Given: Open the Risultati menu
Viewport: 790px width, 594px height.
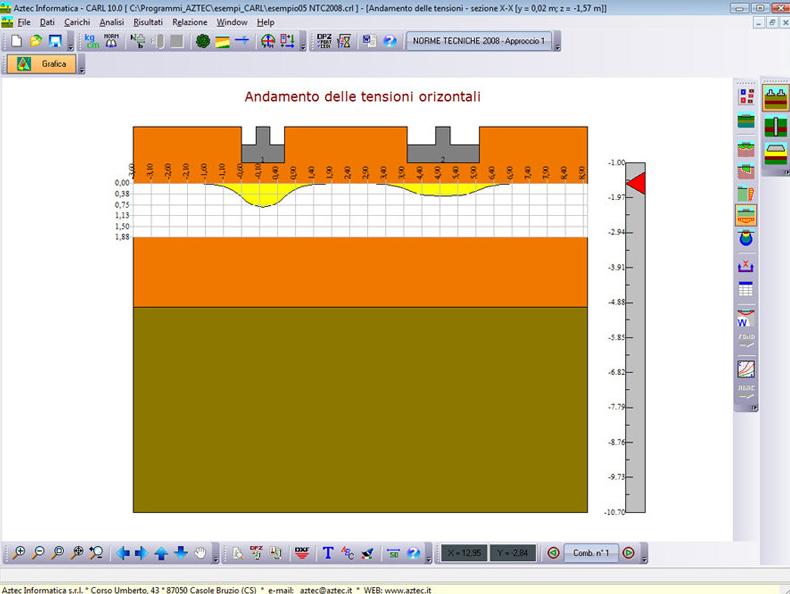Looking at the screenshot, I should (147, 21).
